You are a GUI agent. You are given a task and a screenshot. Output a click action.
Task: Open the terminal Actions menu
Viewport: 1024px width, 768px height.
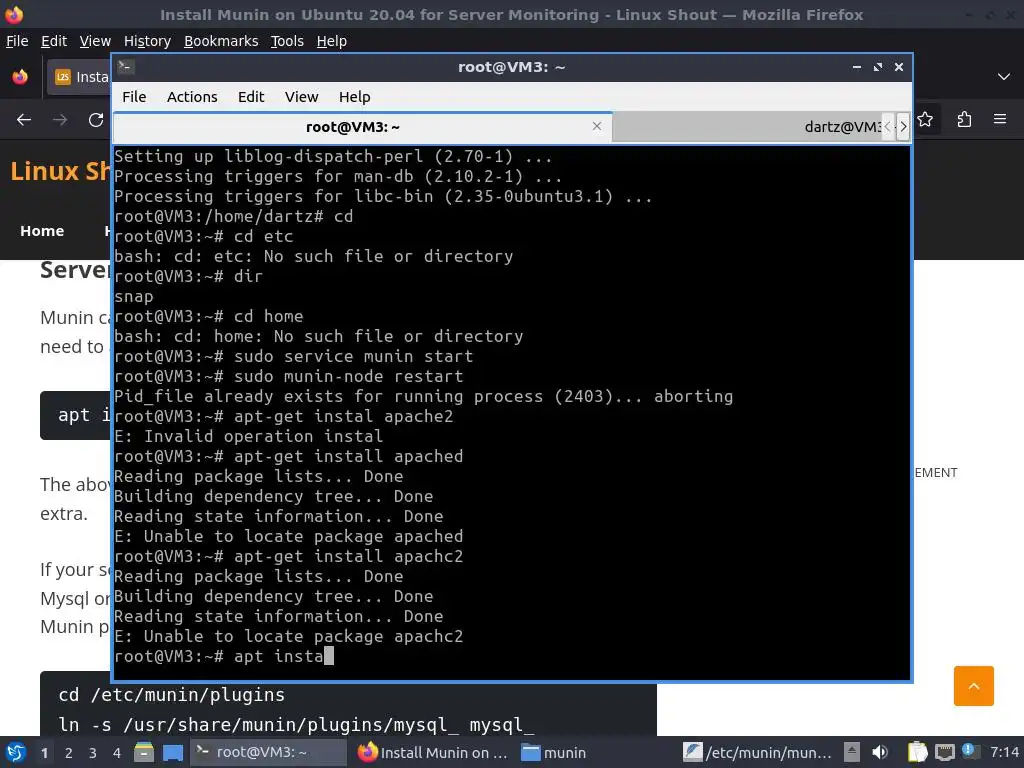[x=192, y=97]
